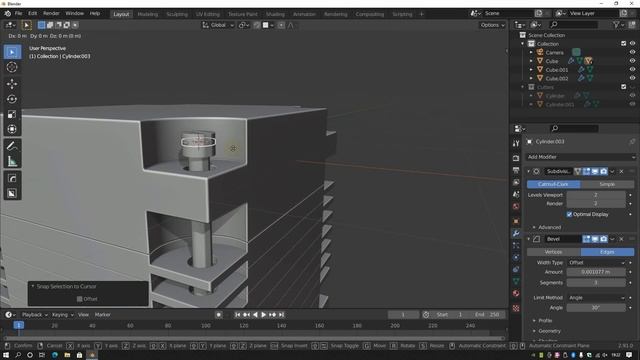Toggle Subdivision modifier render visibility
The height and width of the screenshot is (360, 640).
coord(604,171)
